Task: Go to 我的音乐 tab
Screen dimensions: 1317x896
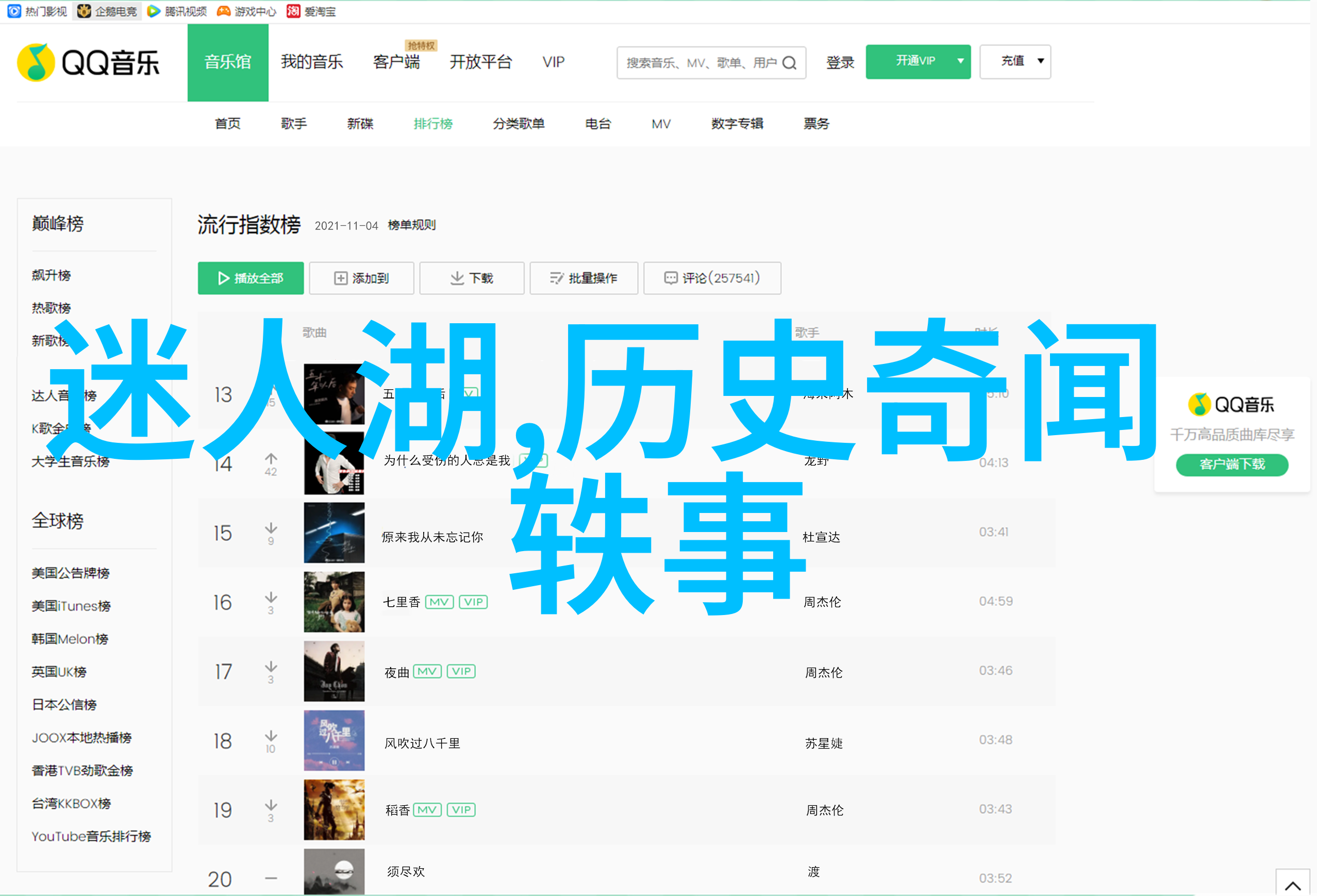Action: [x=312, y=62]
